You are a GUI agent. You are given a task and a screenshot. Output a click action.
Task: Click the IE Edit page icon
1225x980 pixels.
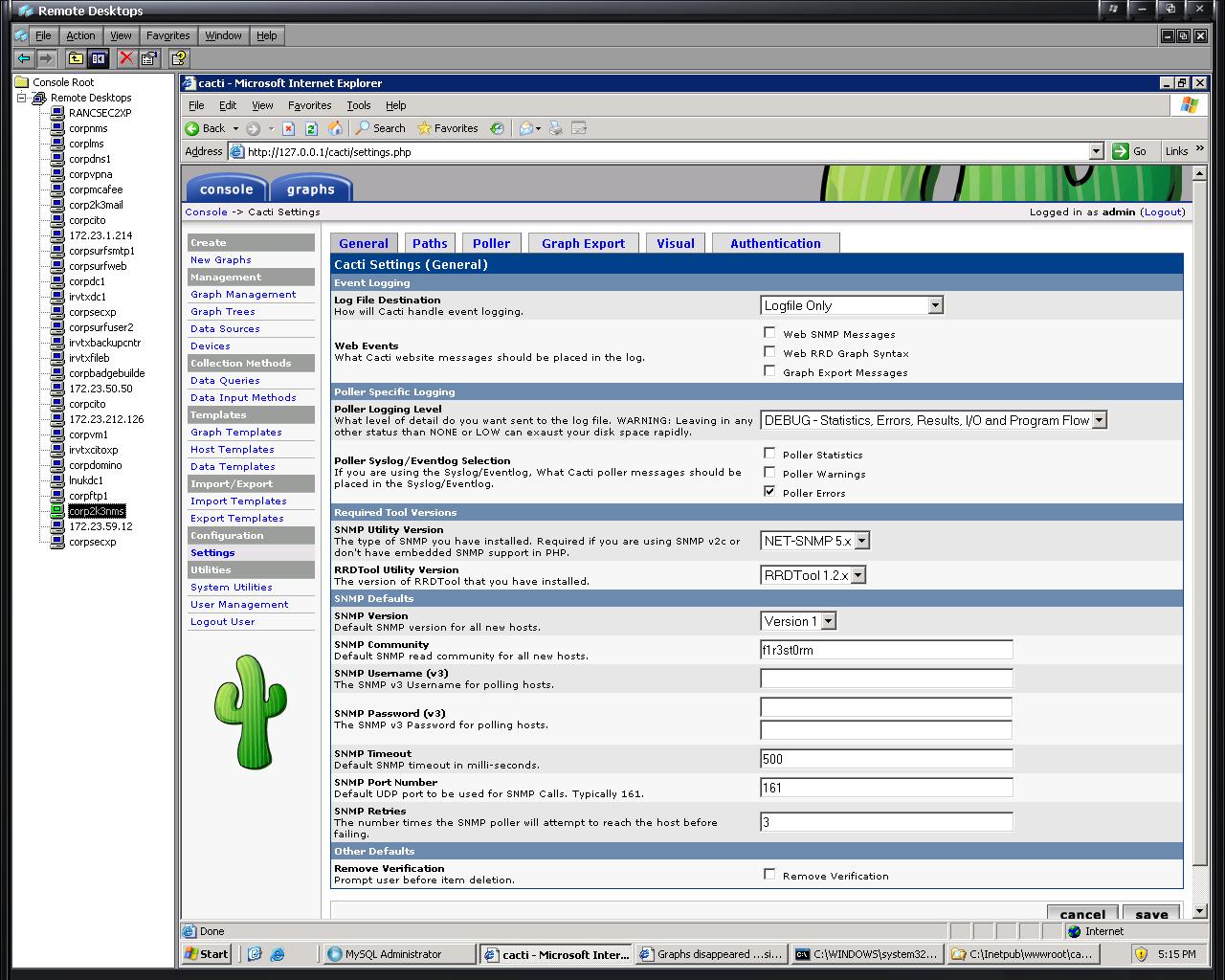(x=579, y=128)
